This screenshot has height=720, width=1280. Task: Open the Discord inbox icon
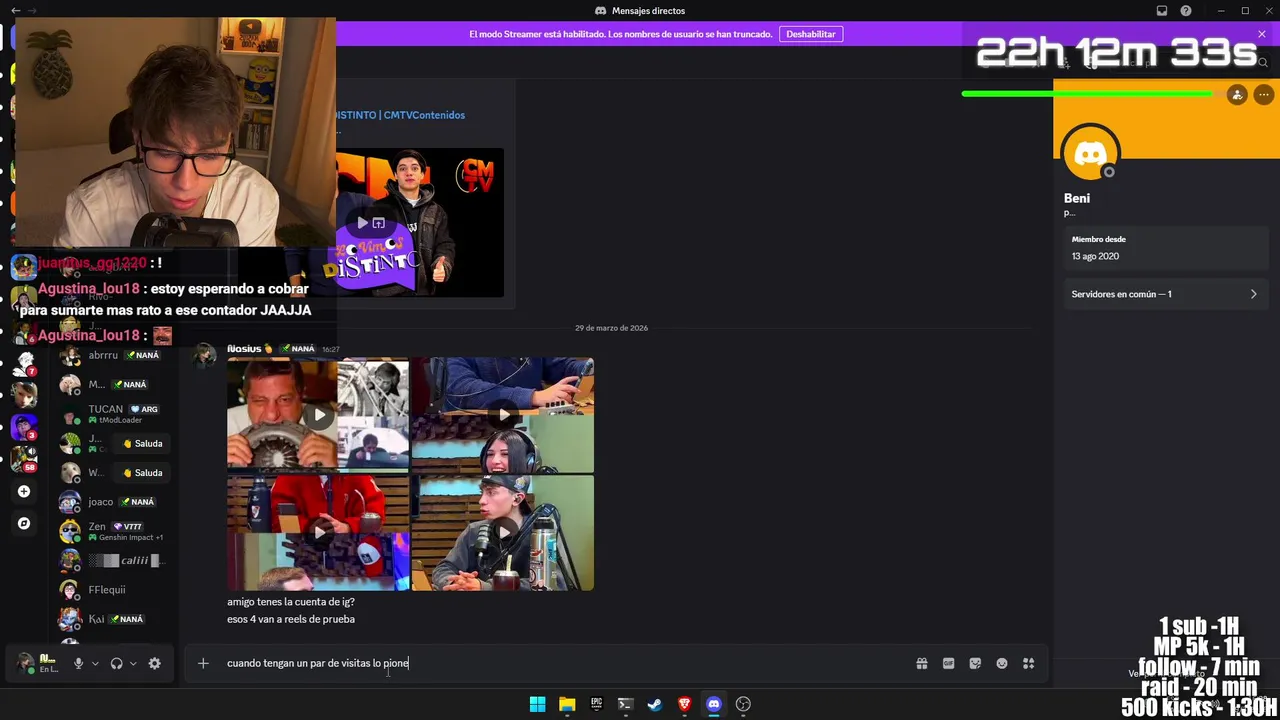(x=1162, y=11)
